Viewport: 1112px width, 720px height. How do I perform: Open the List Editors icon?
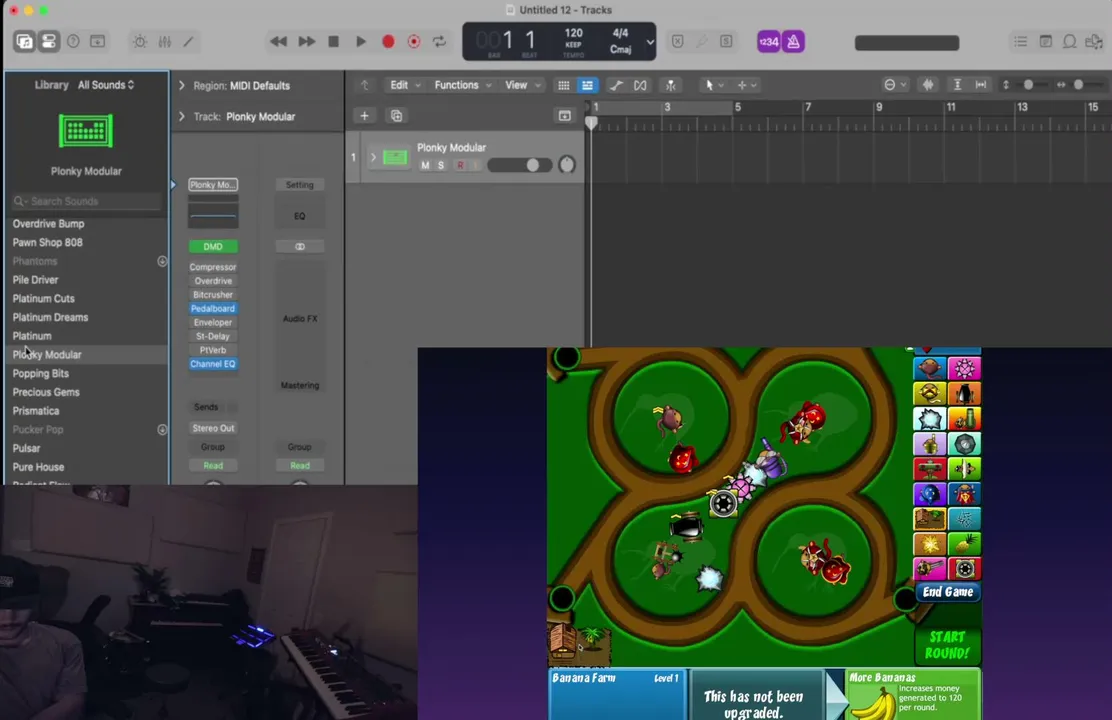click(1021, 42)
